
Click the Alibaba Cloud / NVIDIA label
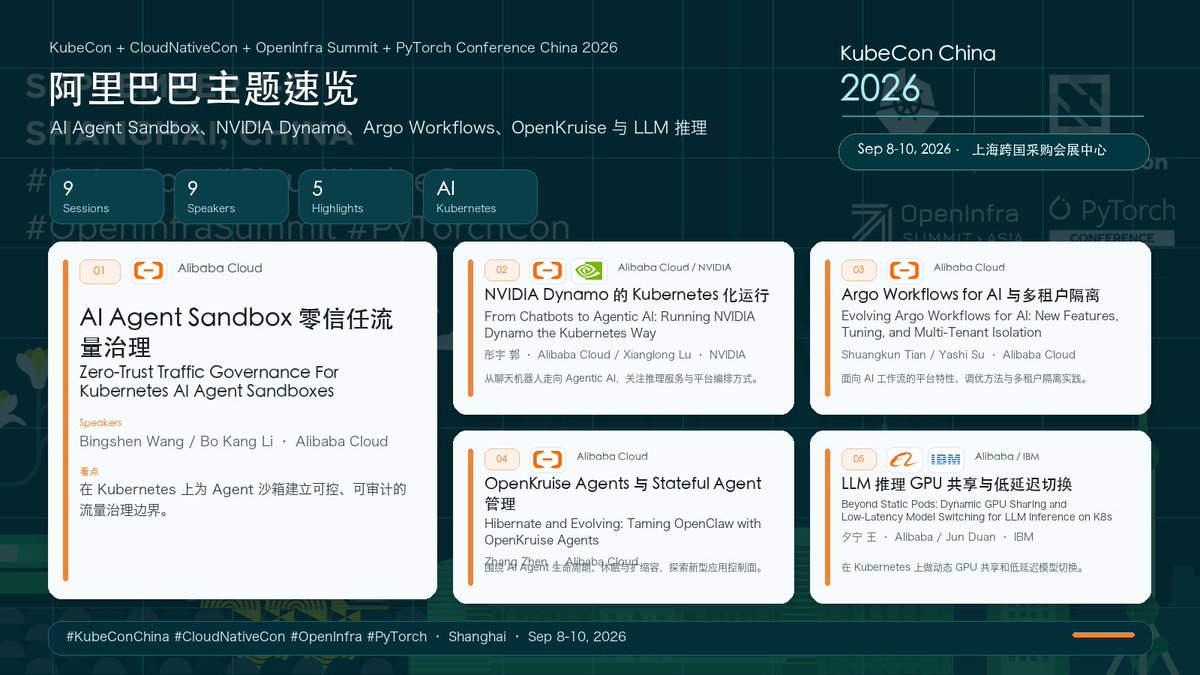point(675,267)
